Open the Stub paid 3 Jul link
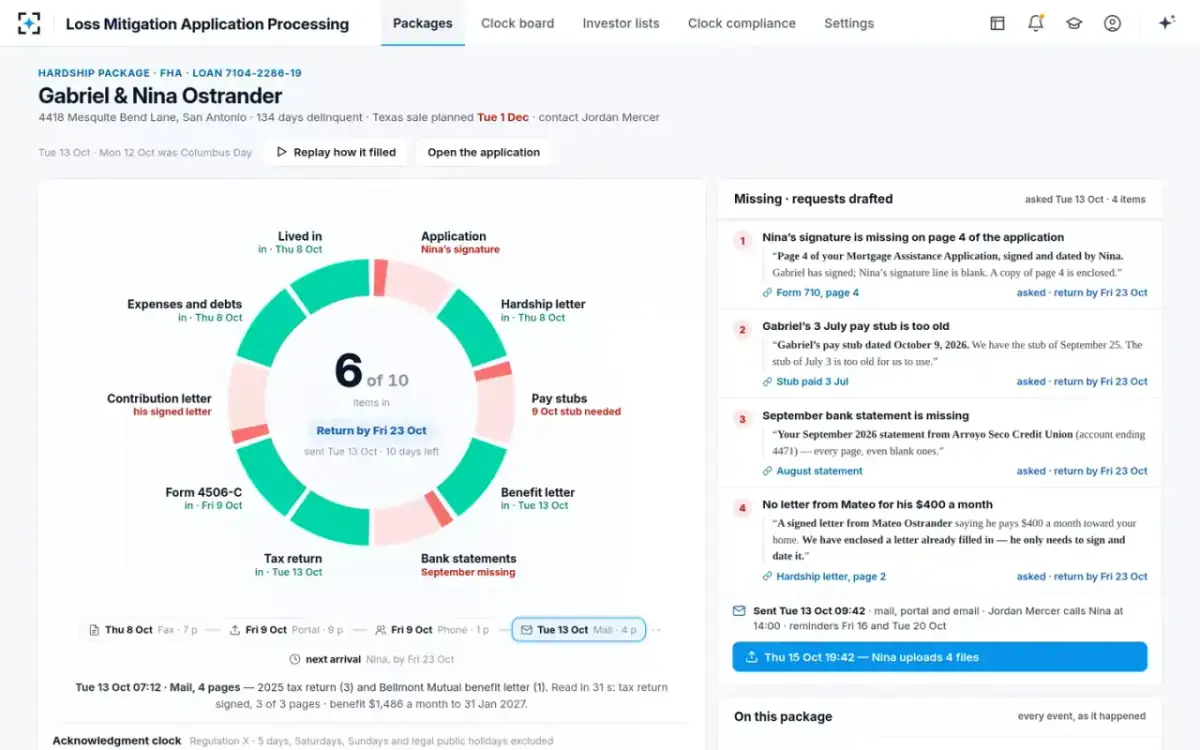 click(812, 382)
